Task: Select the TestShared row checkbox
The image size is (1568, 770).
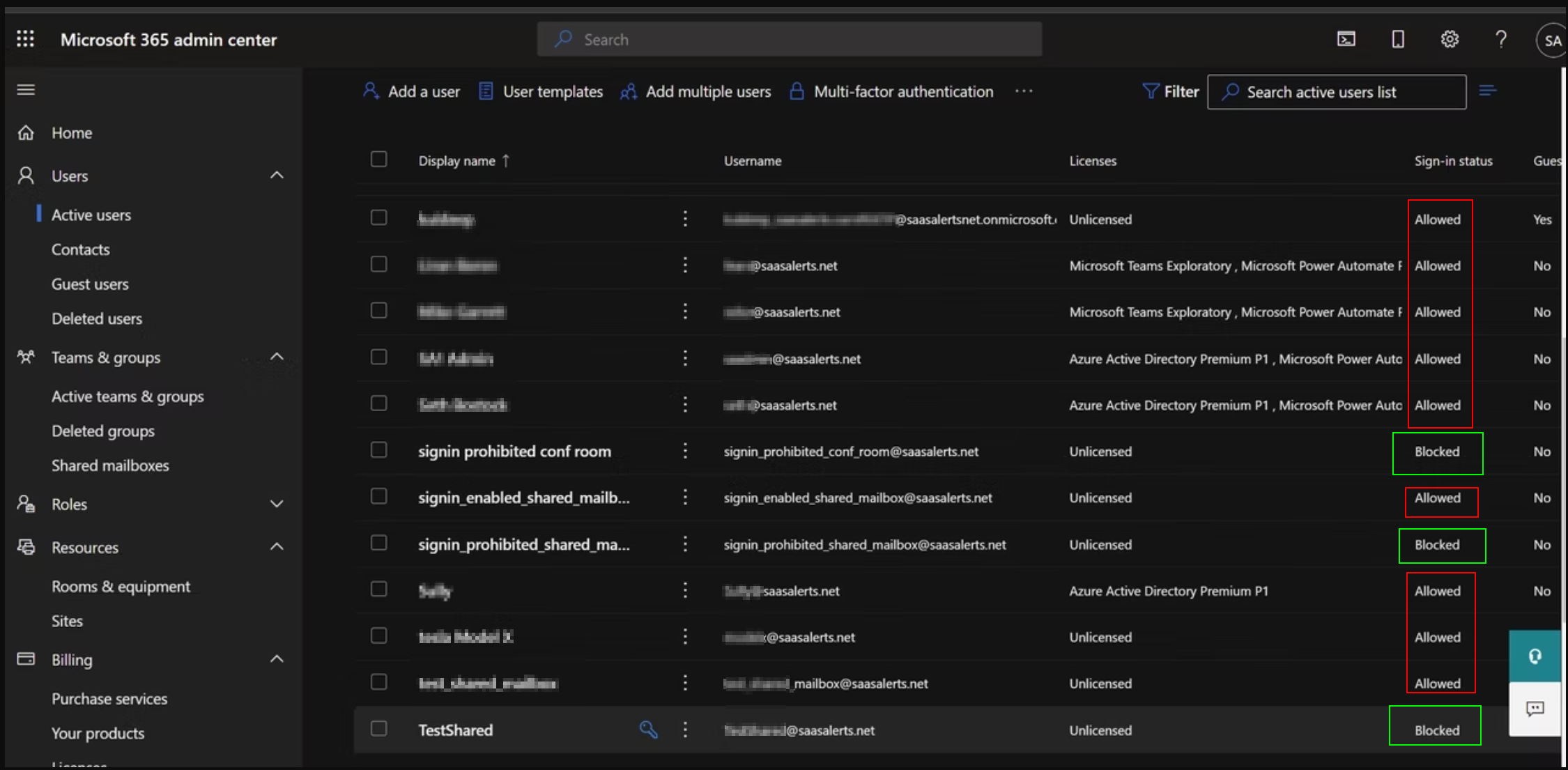Action: click(378, 729)
